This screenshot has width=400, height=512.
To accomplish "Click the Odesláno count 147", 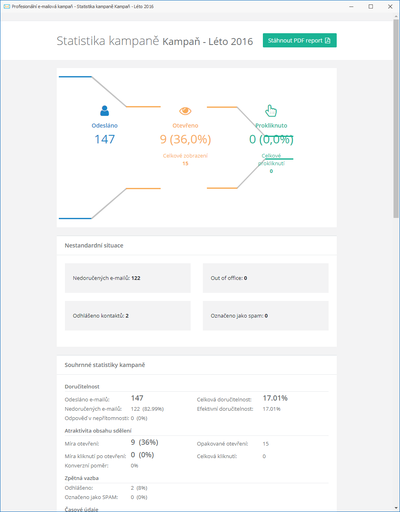I will click(105, 139).
